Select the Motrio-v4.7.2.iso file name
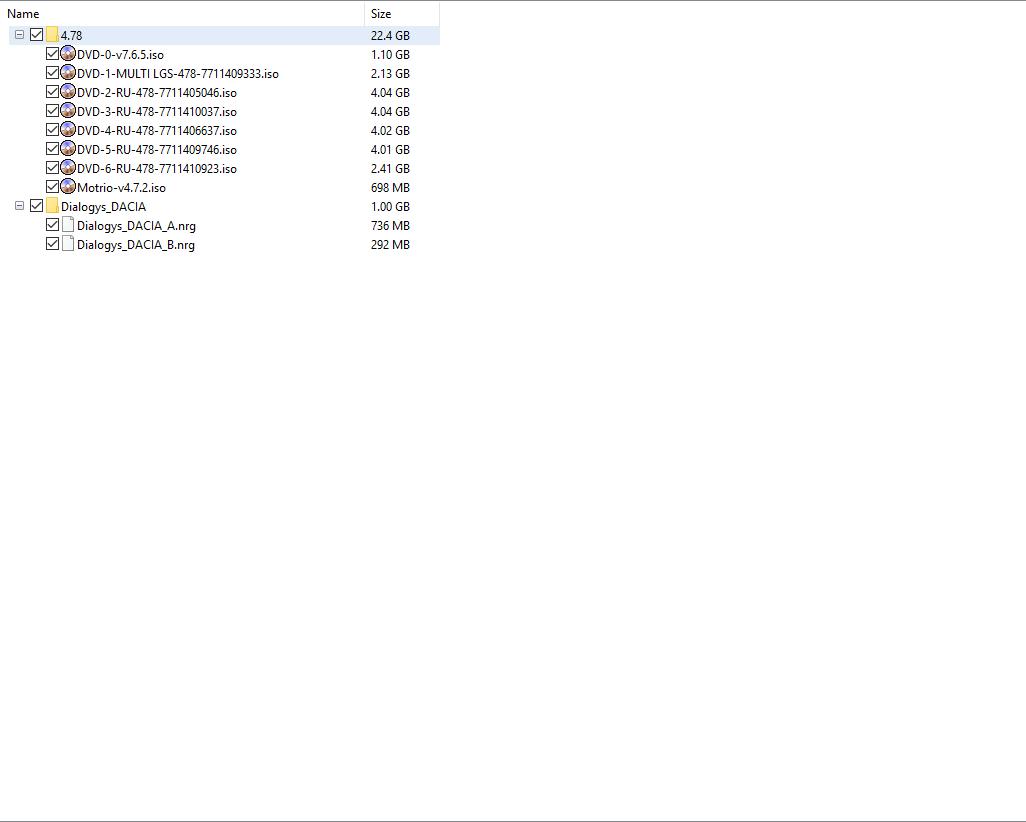Screen dimensions: 1026x822 [122, 188]
